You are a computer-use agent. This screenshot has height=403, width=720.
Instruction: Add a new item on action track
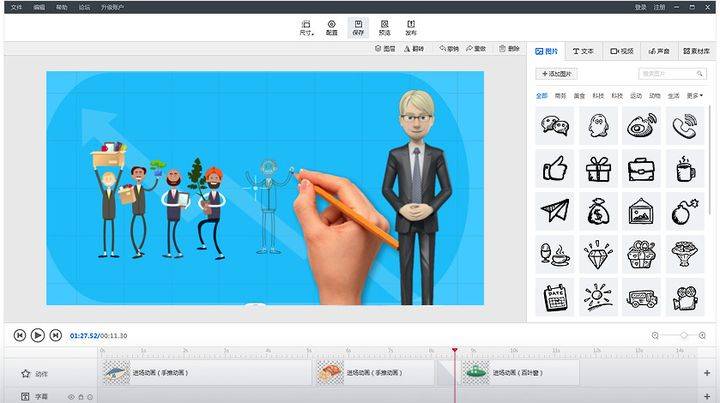coord(707,373)
